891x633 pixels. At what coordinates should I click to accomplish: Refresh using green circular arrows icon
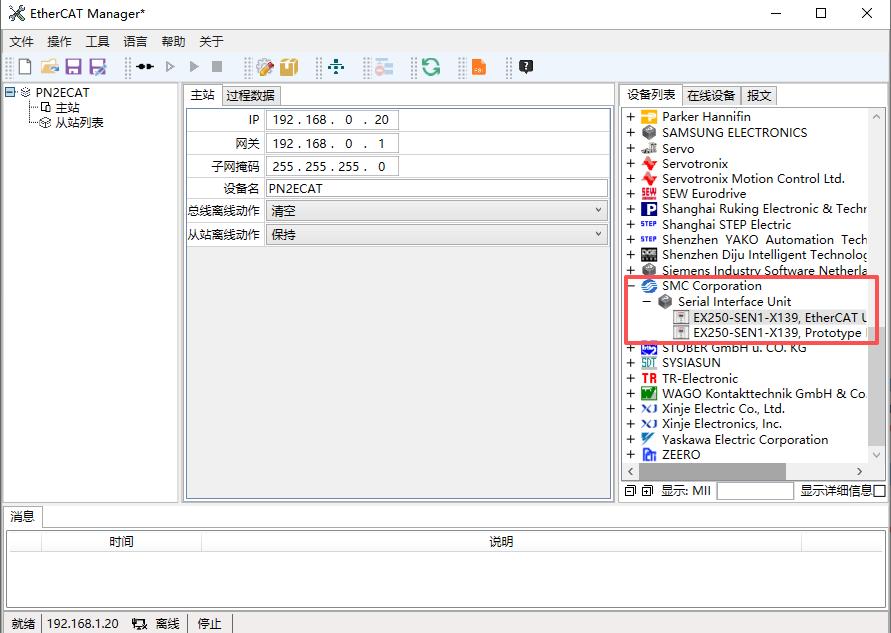point(431,66)
